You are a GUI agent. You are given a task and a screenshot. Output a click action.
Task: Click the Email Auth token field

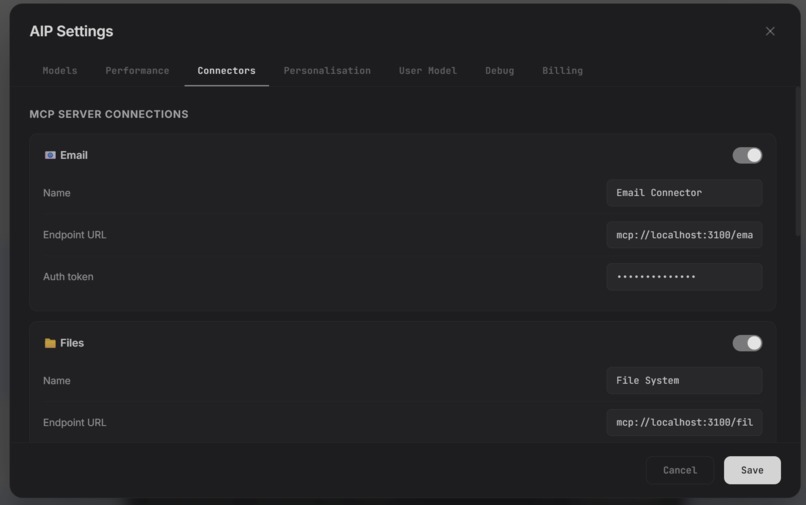click(684, 277)
